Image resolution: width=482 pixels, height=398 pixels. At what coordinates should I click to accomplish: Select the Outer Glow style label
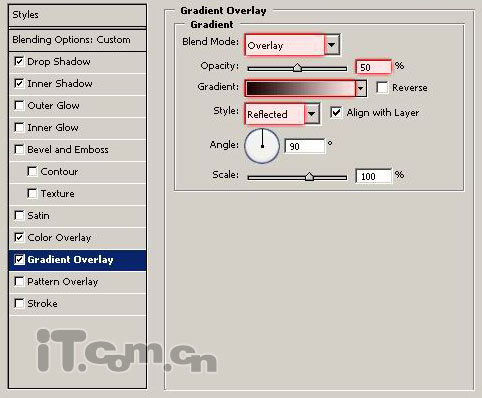tap(53, 105)
